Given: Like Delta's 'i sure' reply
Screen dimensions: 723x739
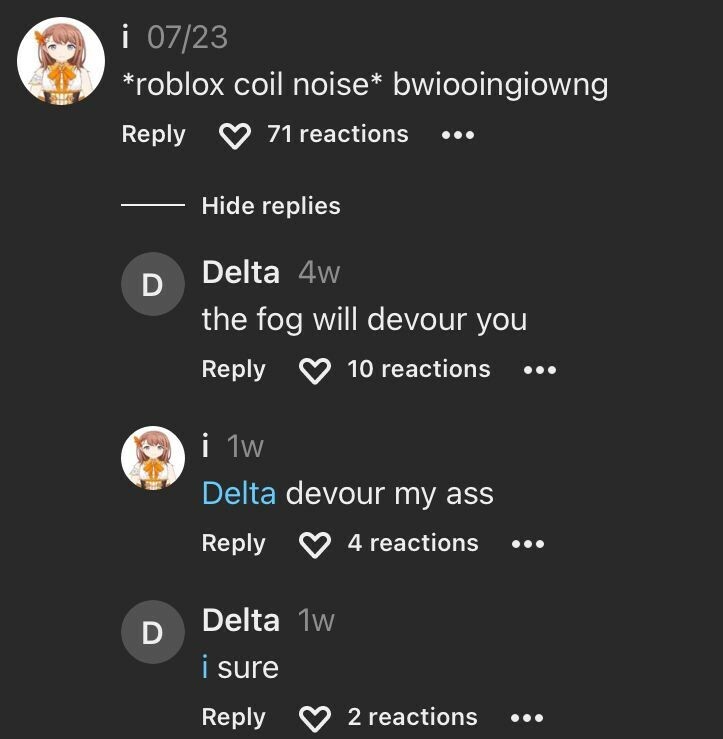Looking at the screenshot, I should [315, 719].
